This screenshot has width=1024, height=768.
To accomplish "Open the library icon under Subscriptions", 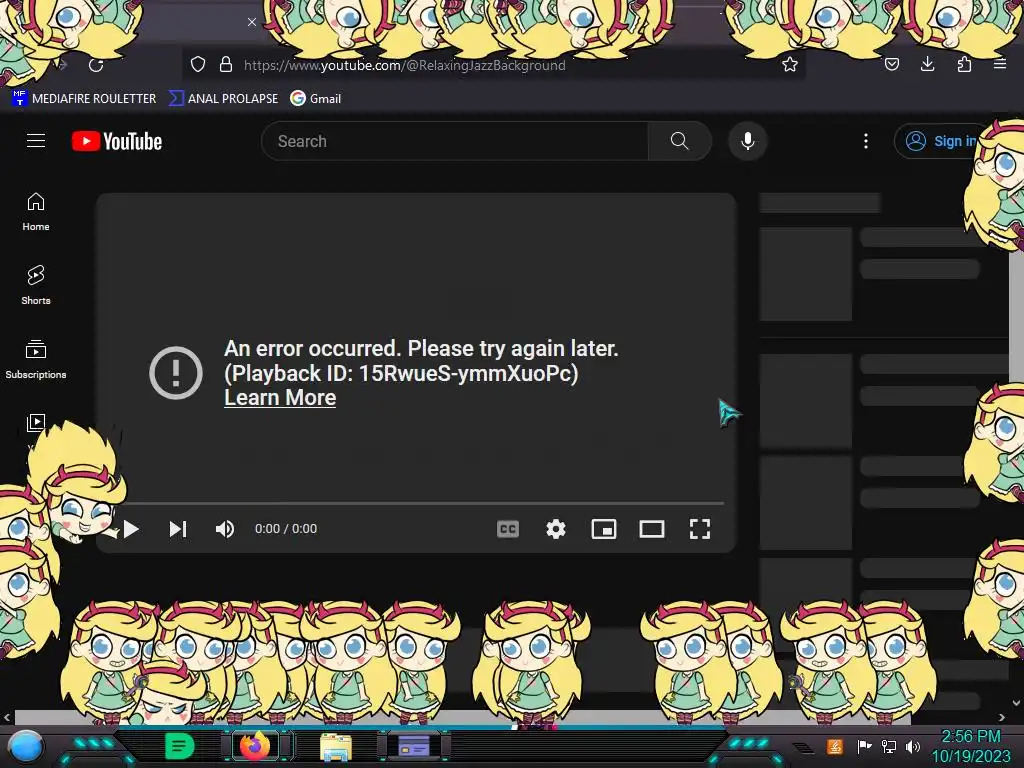I will click(36, 423).
